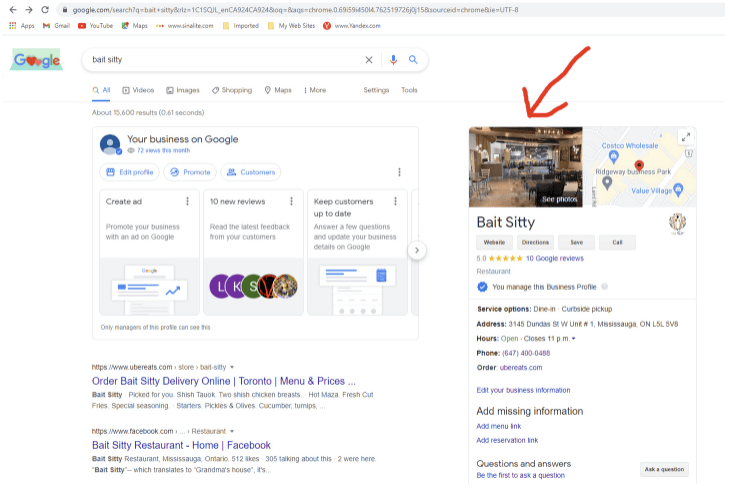Click the 'Ask a question' button
Image resolution: width=735 pixels, height=489 pixels.
tap(664, 469)
